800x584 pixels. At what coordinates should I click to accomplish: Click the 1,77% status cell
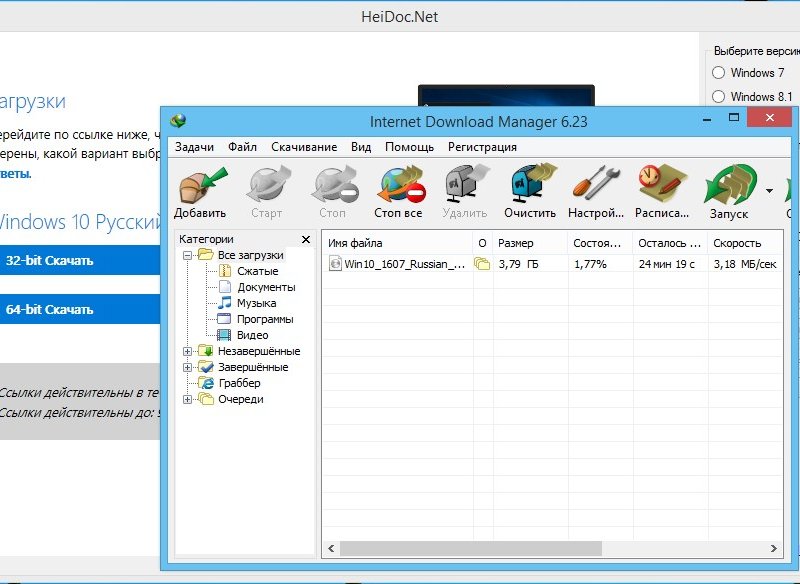pos(590,264)
